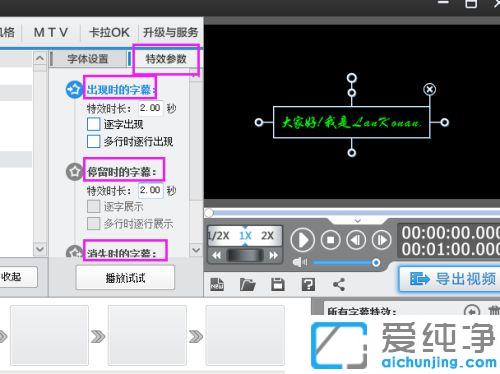This screenshot has width=500, height=374.
Task: Click the 播放试试 button
Action: pyautogui.click(x=125, y=278)
